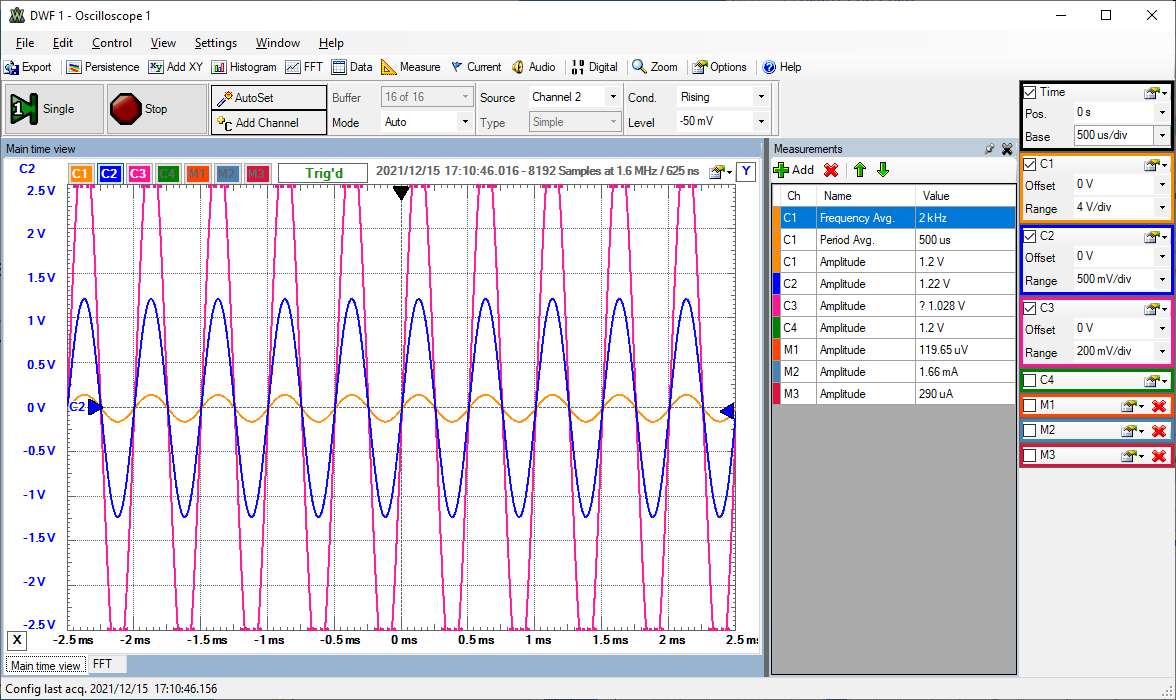Viewport: 1176px width, 700px height.
Task: Expand the C2 Range dropdown
Action: [1160, 280]
